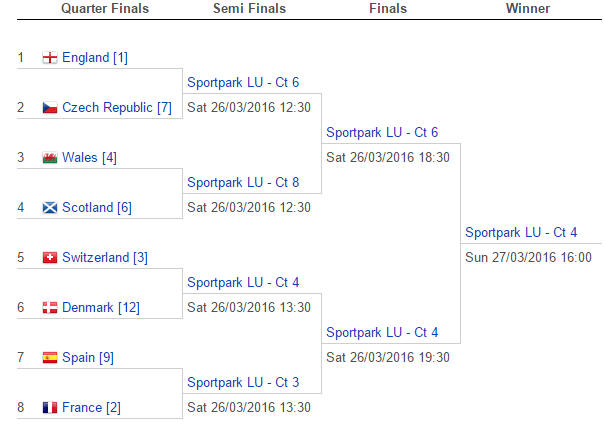Viewport: 604px width, 428px height.
Task: Open Sportpark LU - Ct 3 match link
Action: click(x=243, y=382)
